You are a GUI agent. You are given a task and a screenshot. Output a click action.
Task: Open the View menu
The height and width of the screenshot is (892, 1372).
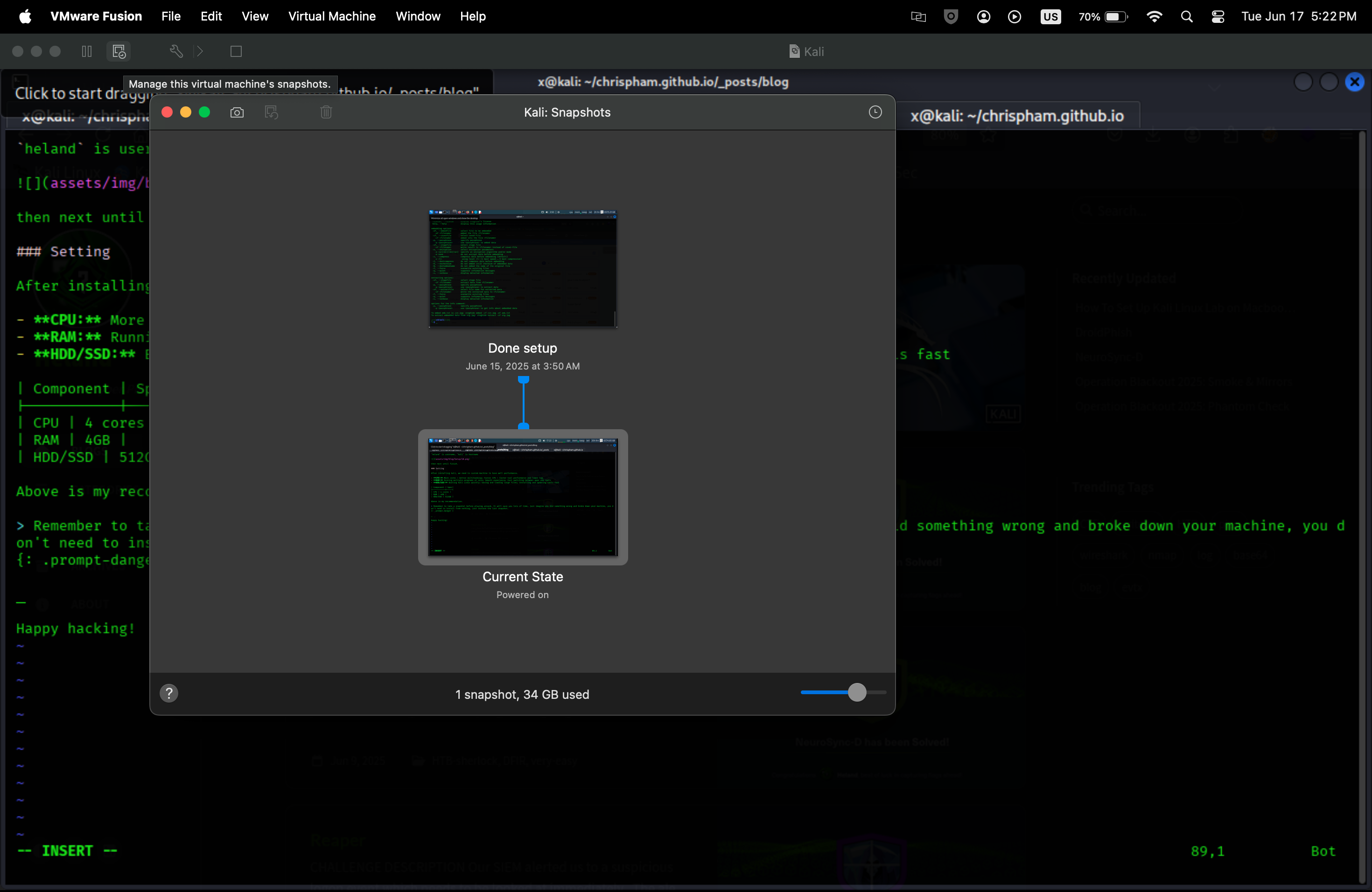(255, 16)
